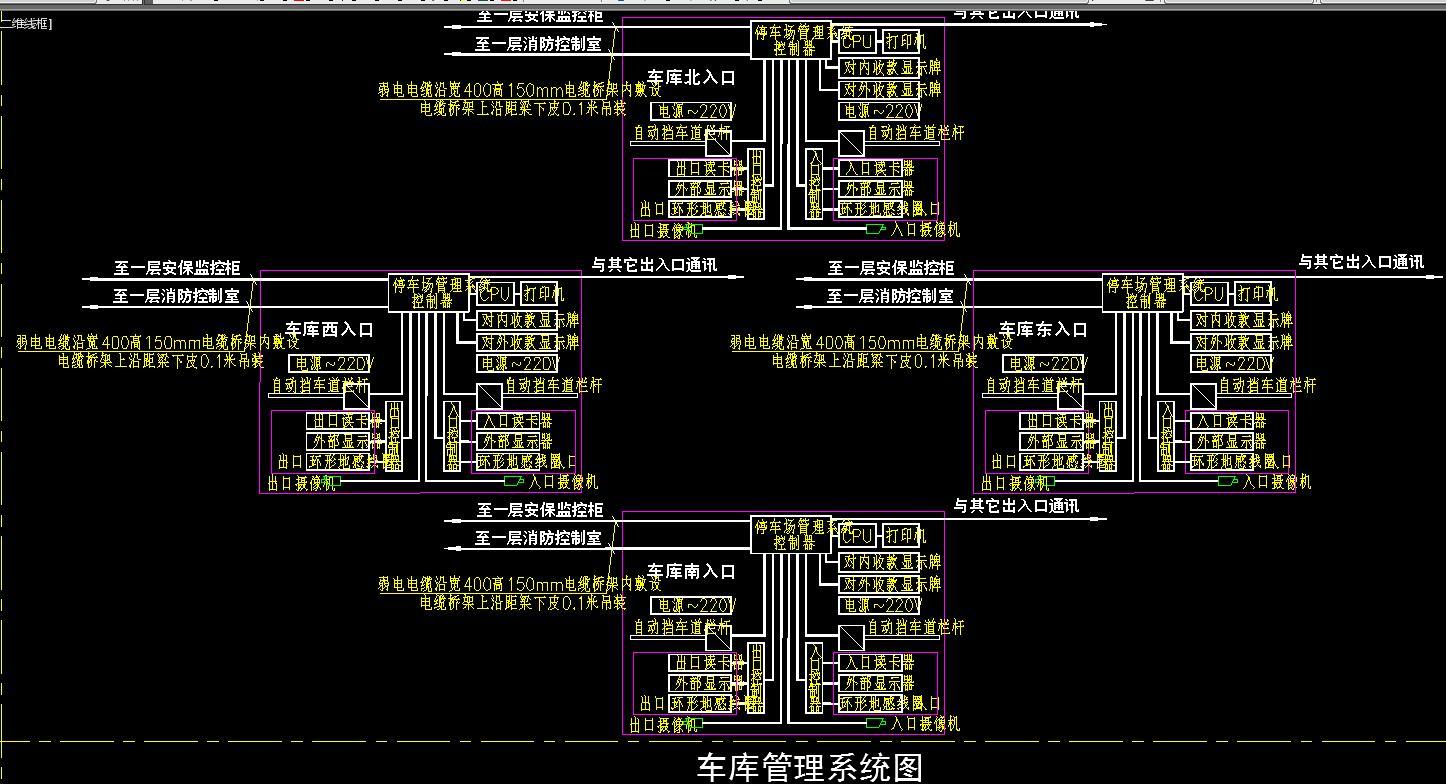This screenshot has height=784, width=1446.
Task: Select 电缆桥架上沿距梁下皮0.1米吊装 note at north entrance
Action: [x=523, y=109]
